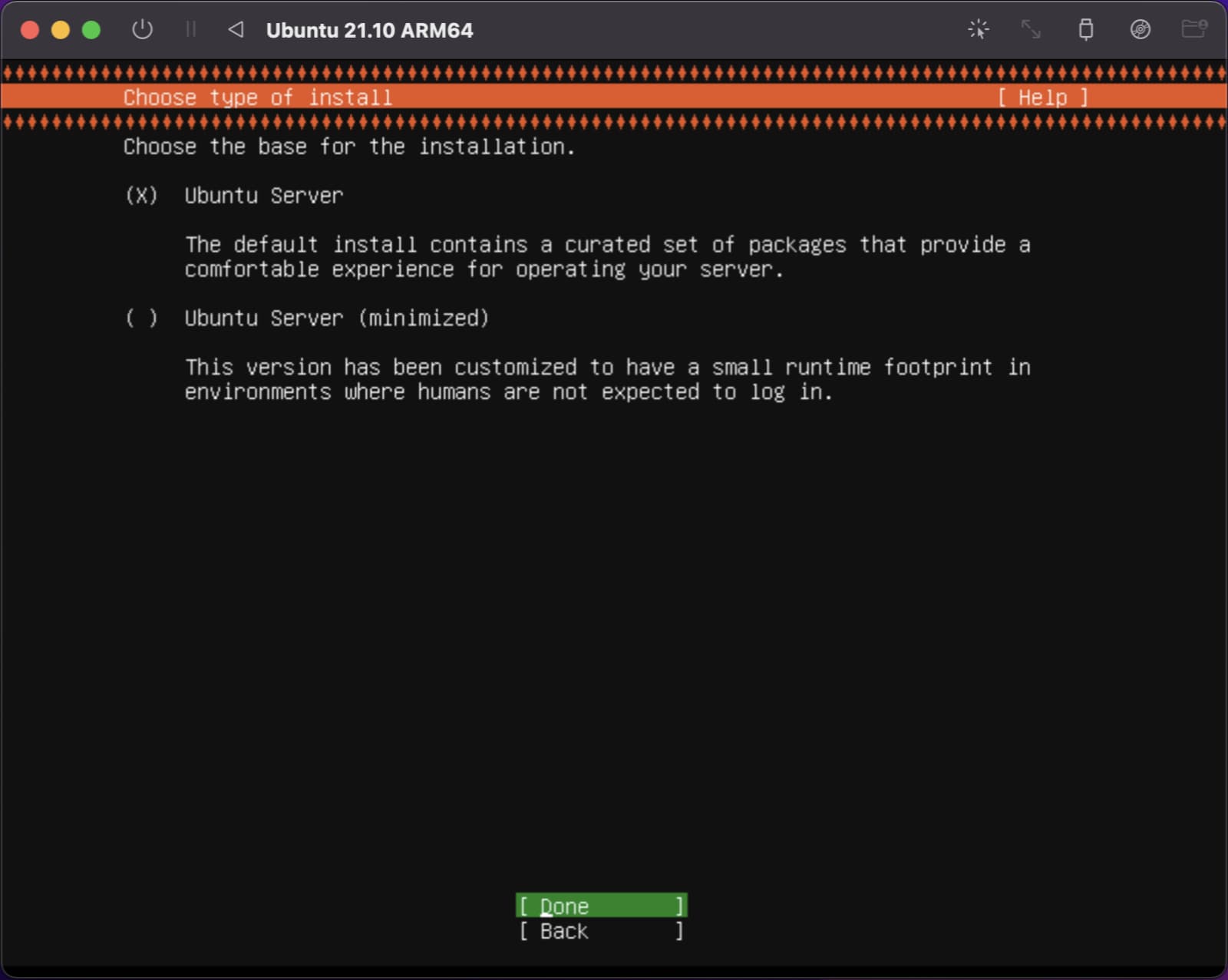Image resolution: width=1228 pixels, height=980 pixels.
Task: Click the 'Ubuntu 21.10 ARM64' window title
Action: pos(369,31)
